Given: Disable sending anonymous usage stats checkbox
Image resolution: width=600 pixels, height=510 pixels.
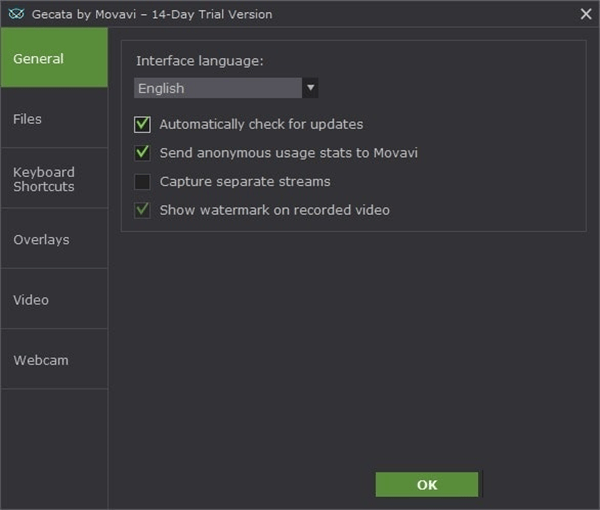Looking at the screenshot, I should (143, 153).
